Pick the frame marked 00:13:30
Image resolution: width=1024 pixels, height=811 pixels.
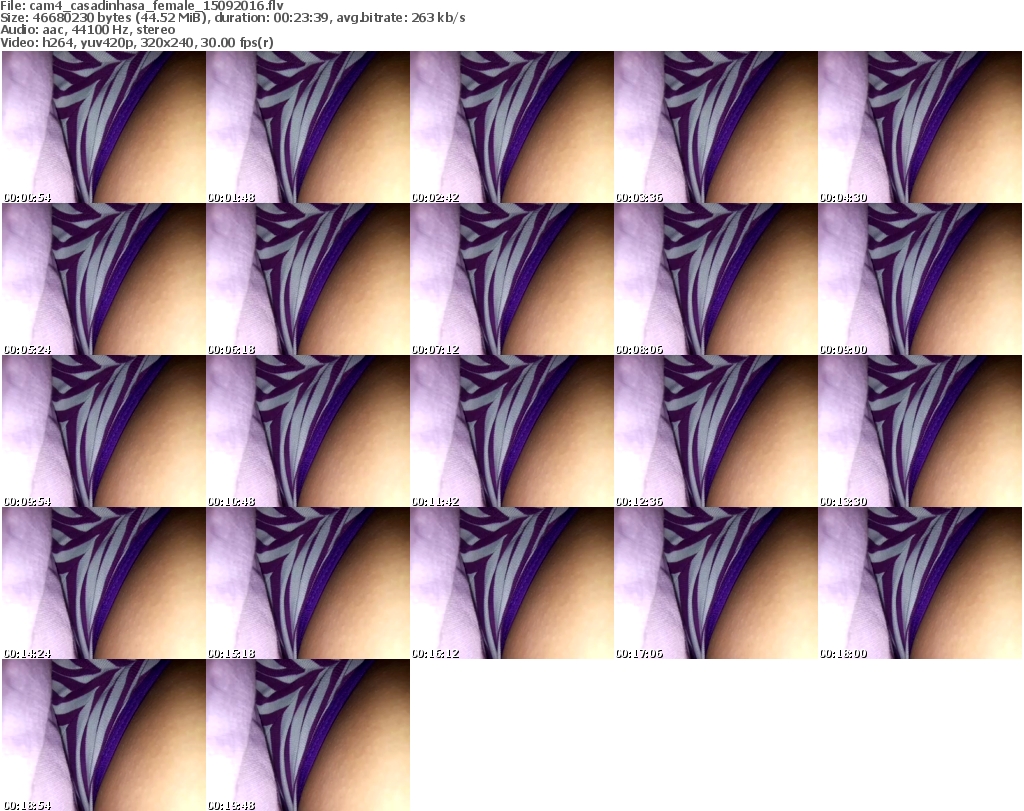pos(920,431)
